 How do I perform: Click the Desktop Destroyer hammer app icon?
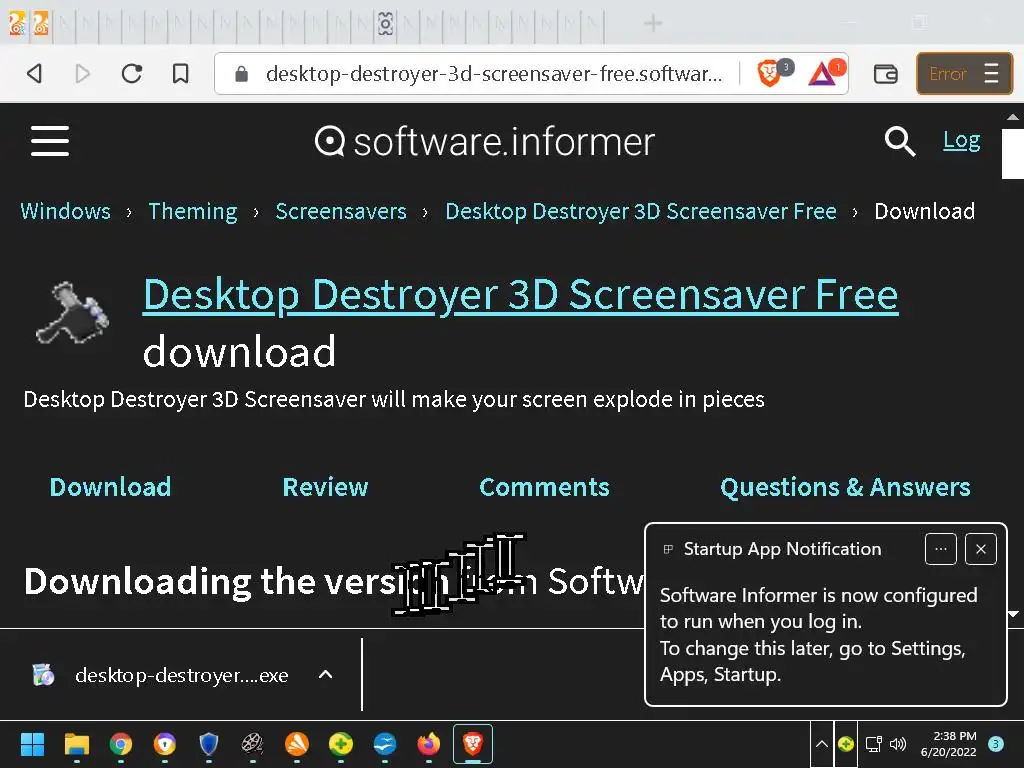tap(72, 313)
